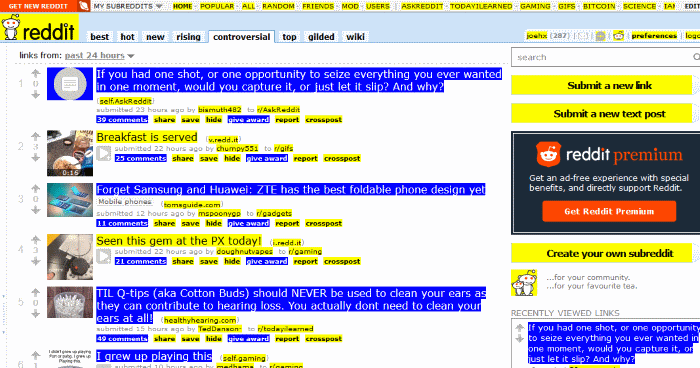Click 'hide' on the 'If you had one shot' post
Image resolution: width=700 pixels, height=368 pixels.
pyautogui.click(x=214, y=119)
